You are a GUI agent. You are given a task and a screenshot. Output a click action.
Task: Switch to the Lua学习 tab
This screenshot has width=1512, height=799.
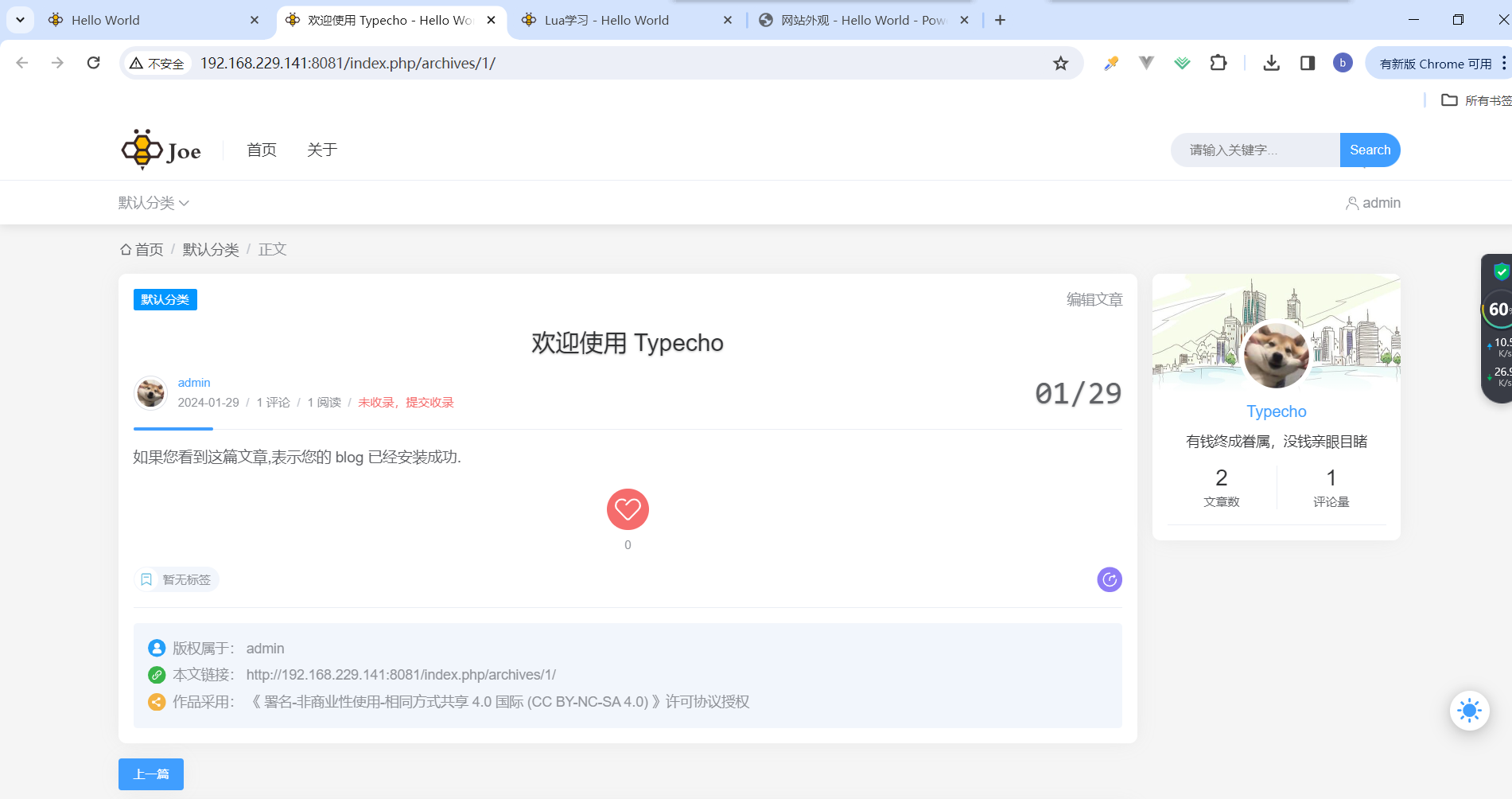[x=627, y=20]
